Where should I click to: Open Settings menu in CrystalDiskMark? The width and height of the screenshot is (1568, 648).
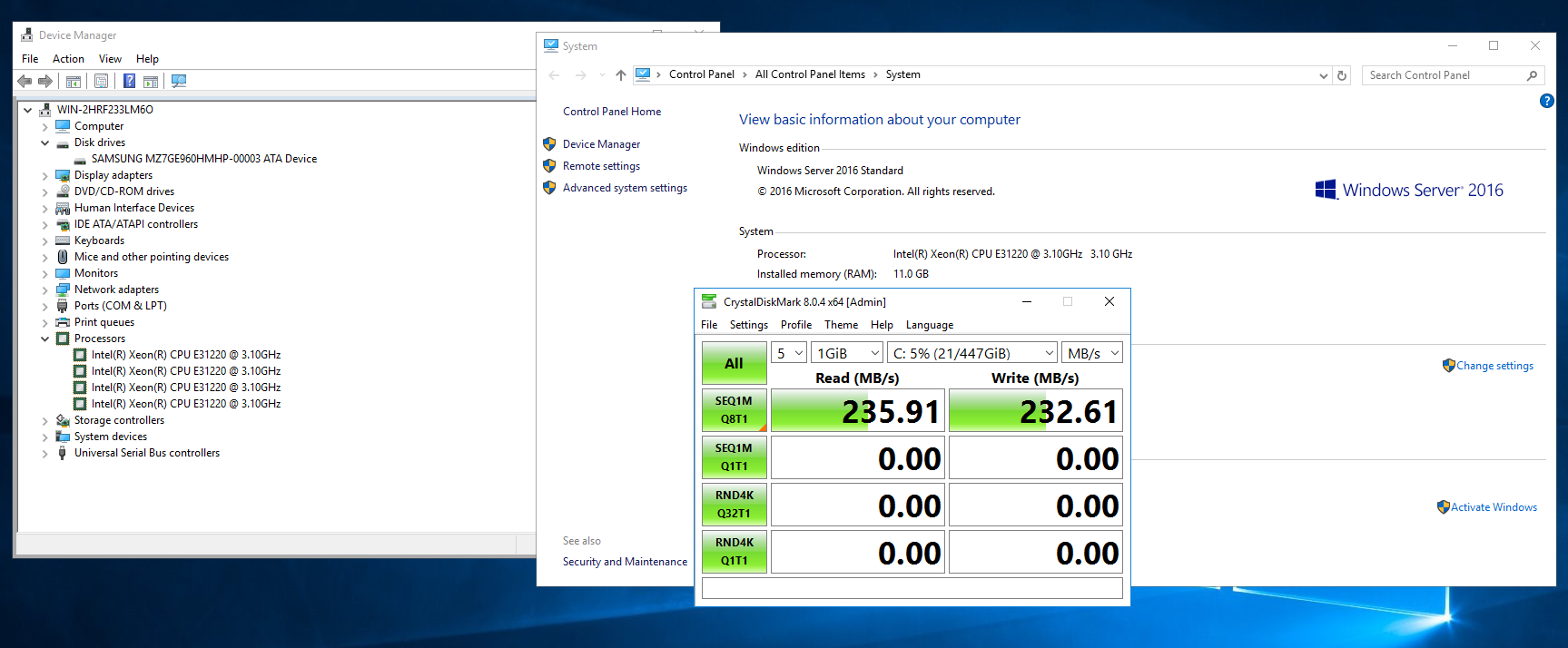pos(749,325)
